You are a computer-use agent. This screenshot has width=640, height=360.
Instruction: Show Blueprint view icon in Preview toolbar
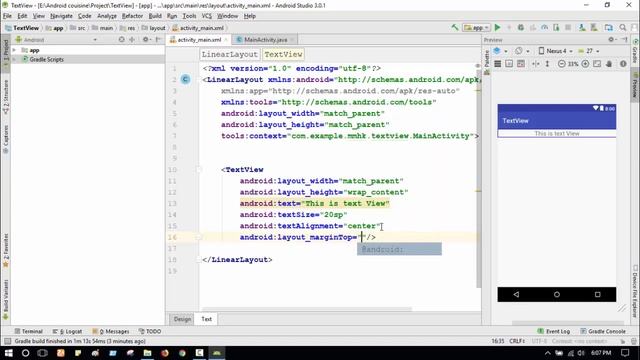(x=509, y=64)
